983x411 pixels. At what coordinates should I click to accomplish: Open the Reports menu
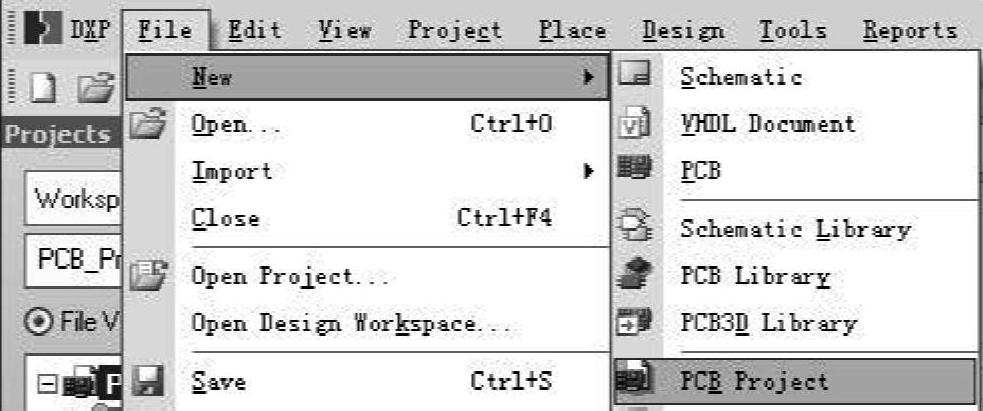click(910, 29)
